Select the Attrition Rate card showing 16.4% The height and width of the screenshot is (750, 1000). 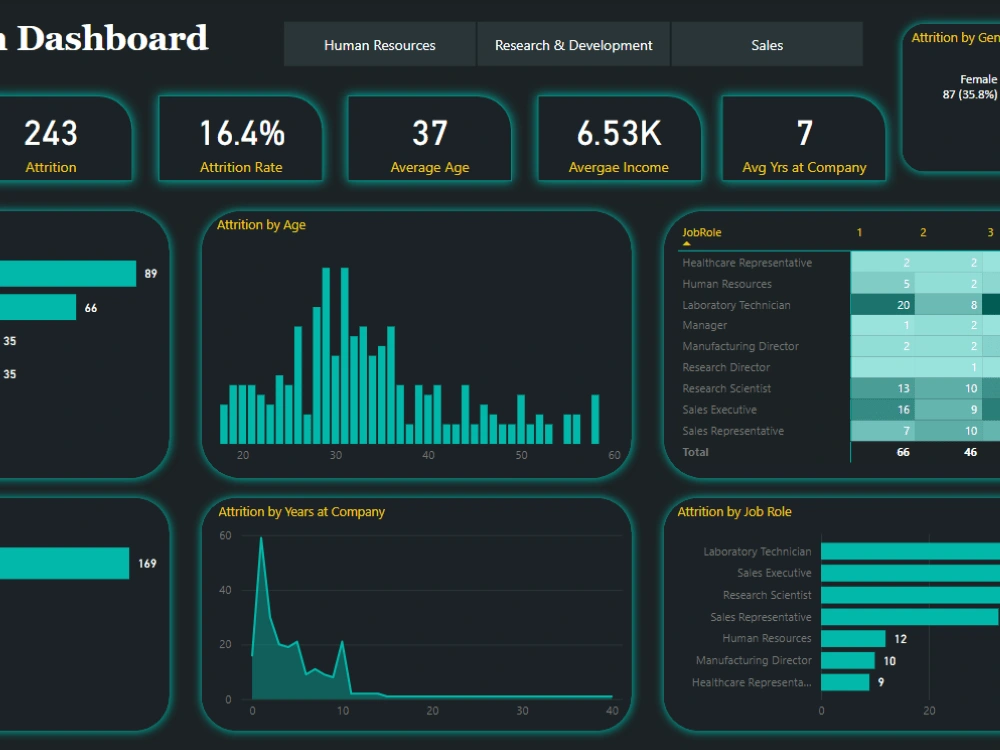pos(240,138)
